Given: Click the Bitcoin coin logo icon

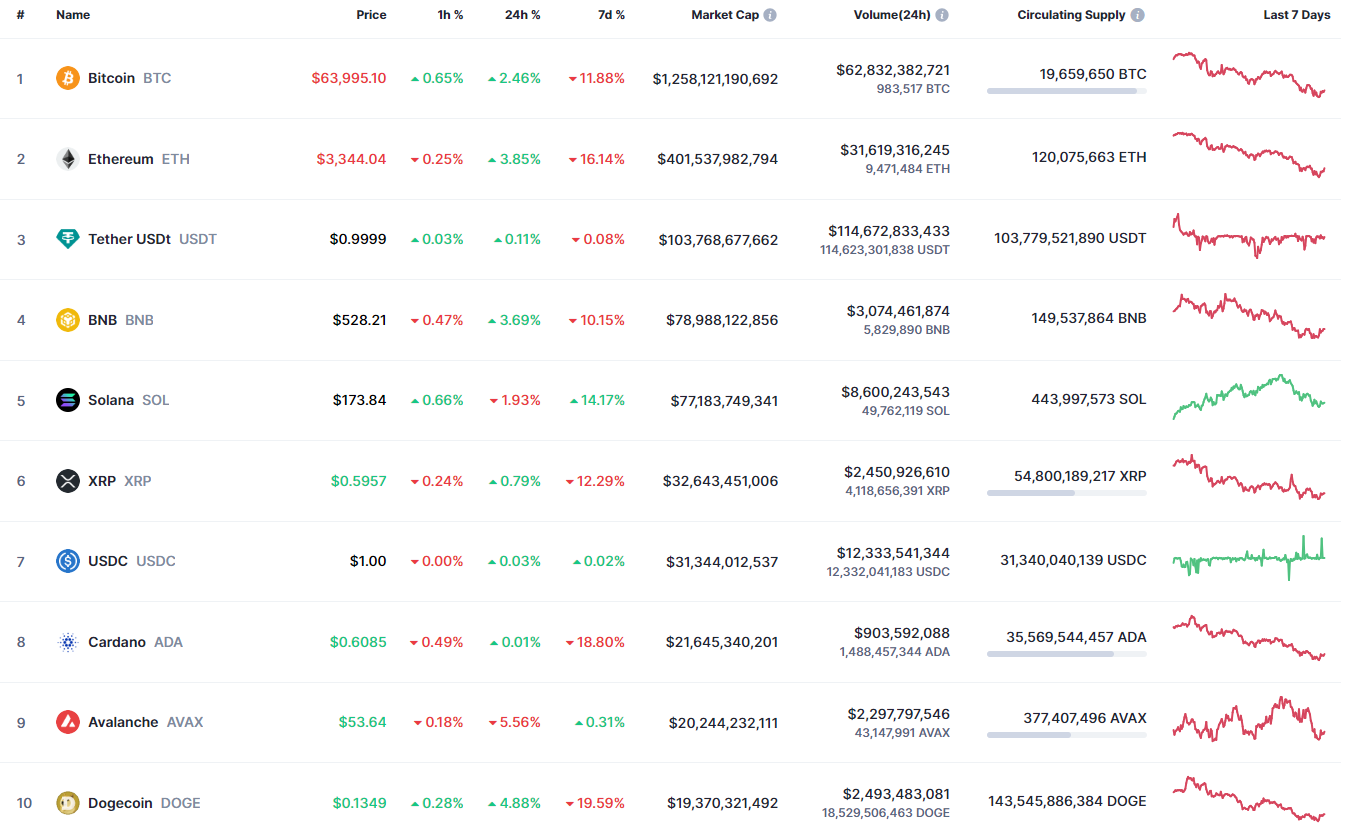Looking at the screenshot, I should pyautogui.click(x=68, y=78).
